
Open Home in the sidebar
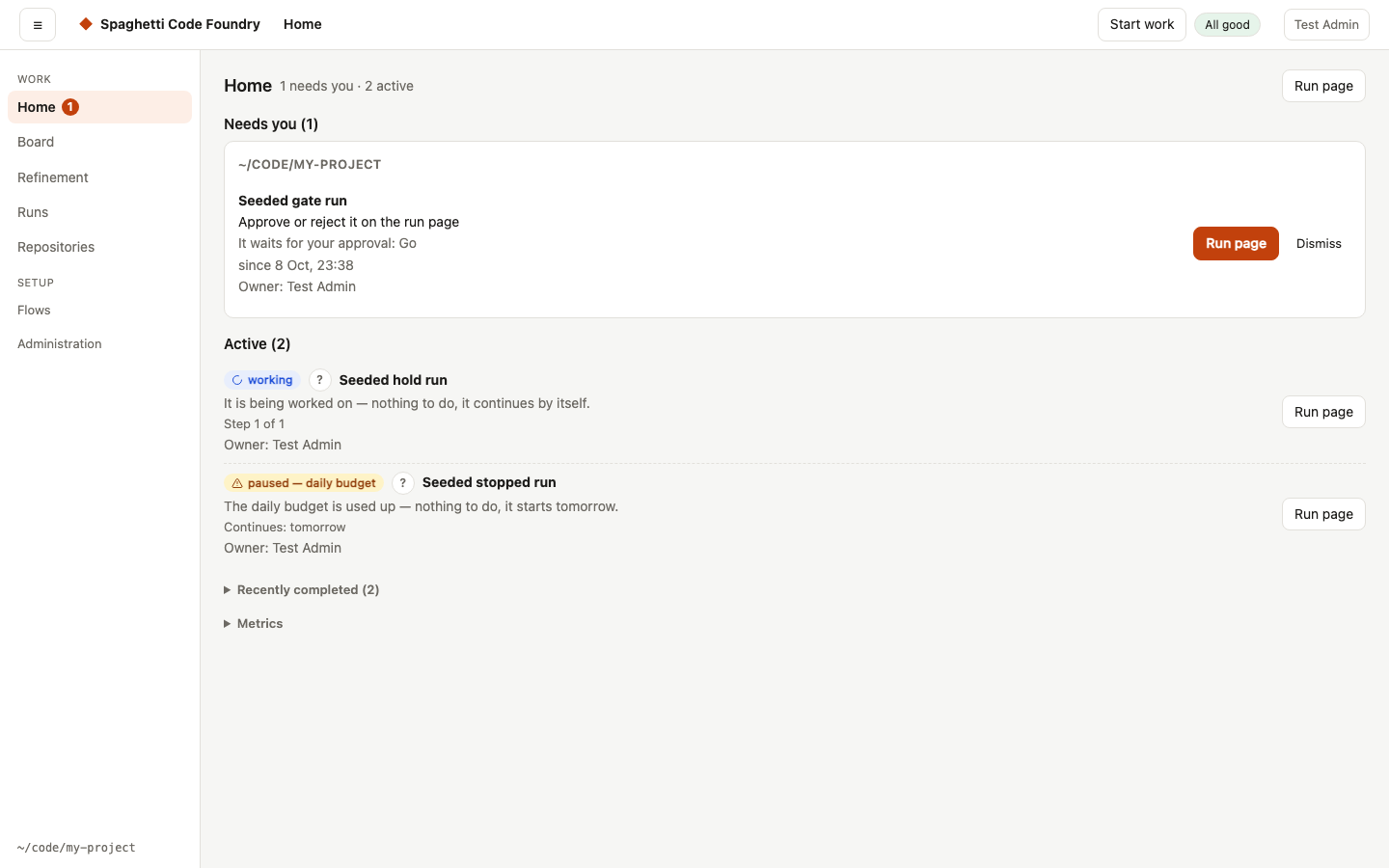(99, 107)
